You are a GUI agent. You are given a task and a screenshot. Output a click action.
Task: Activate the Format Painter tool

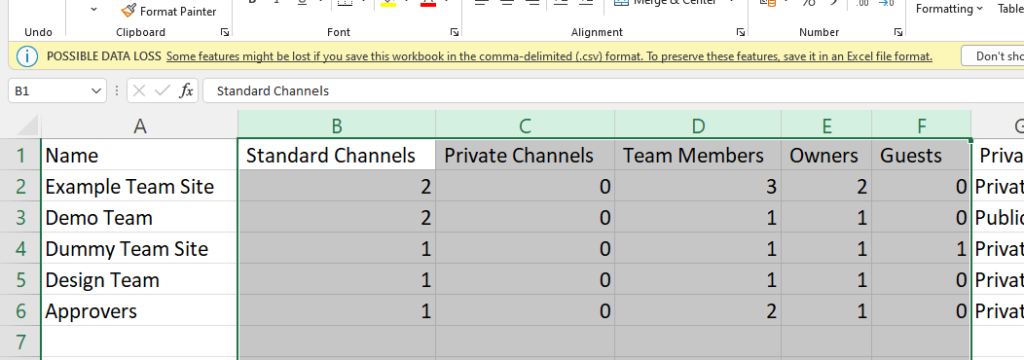pos(168,10)
